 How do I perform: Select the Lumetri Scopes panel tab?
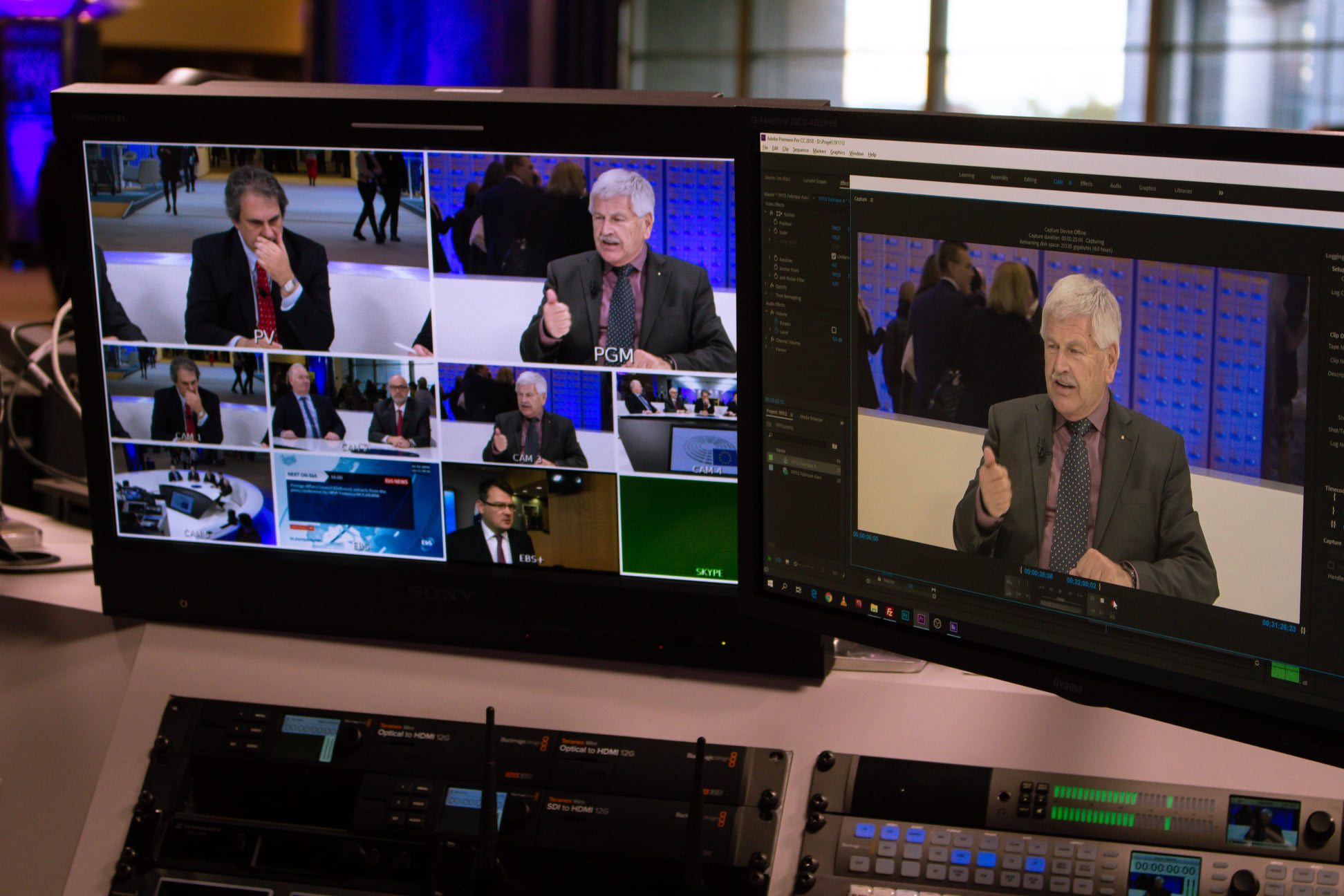pyautogui.click(x=814, y=181)
